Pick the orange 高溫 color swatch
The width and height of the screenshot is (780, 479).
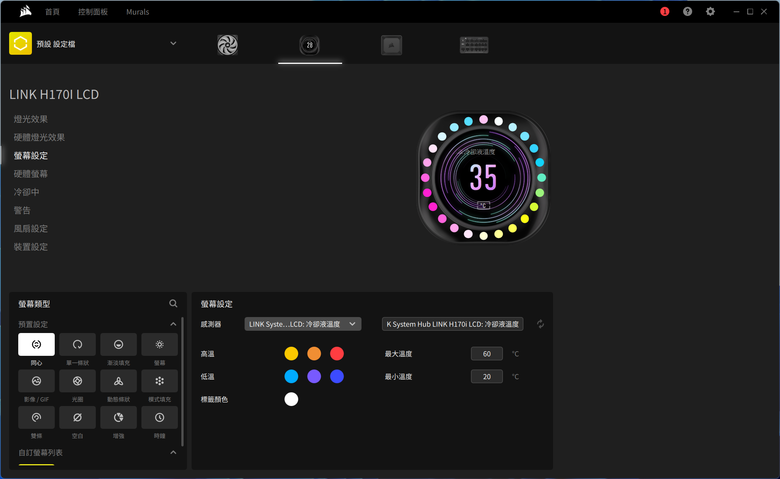(x=314, y=354)
